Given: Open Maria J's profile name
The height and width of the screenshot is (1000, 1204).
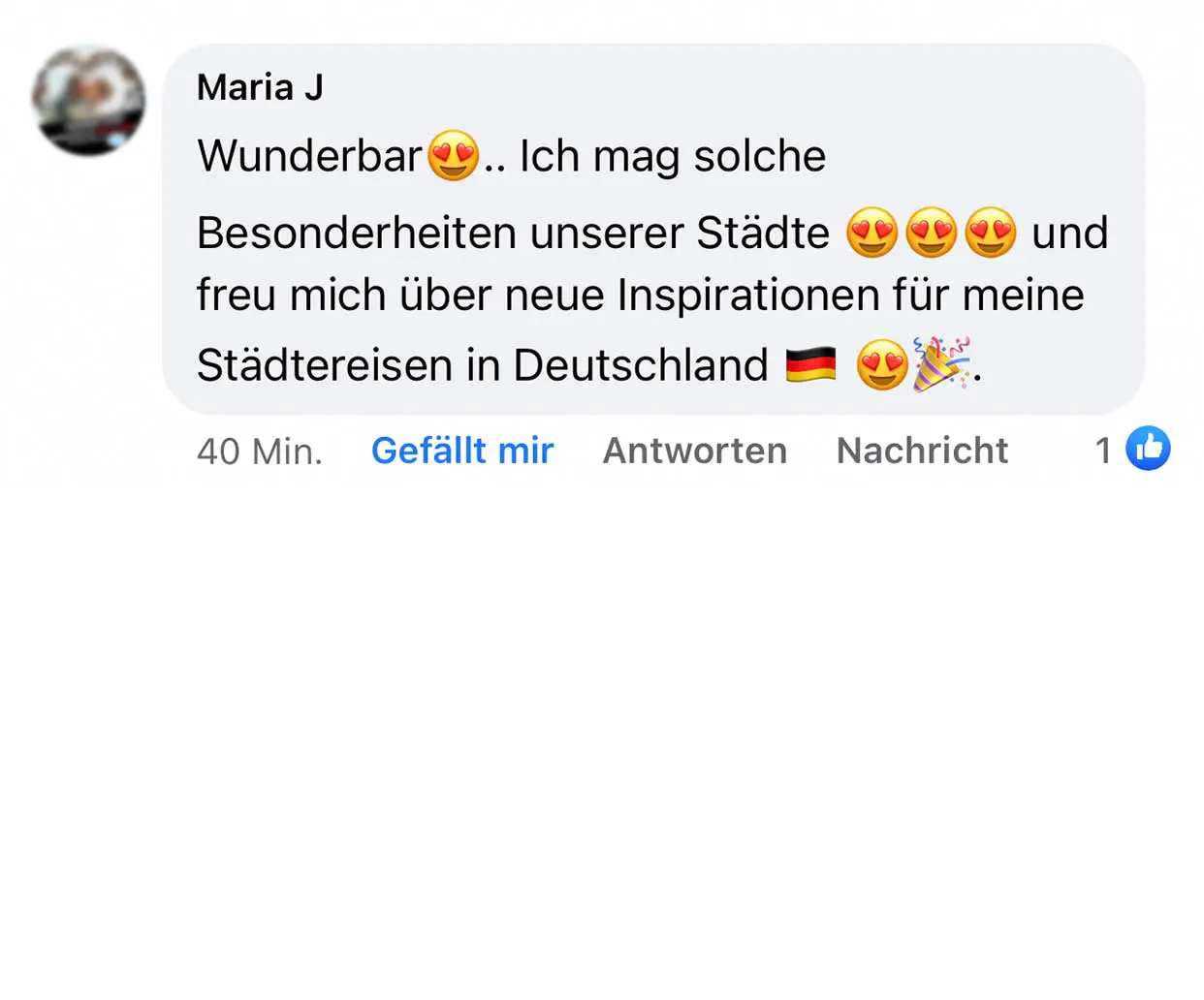Looking at the screenshot, I should 261,87.
